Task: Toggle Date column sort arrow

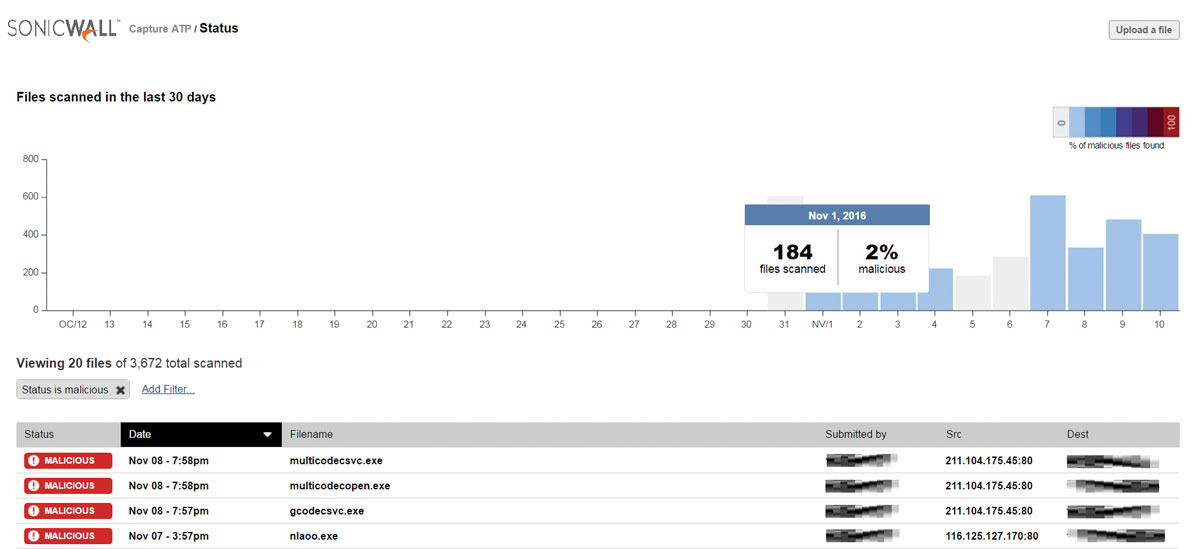Action: tap(267, 435)
